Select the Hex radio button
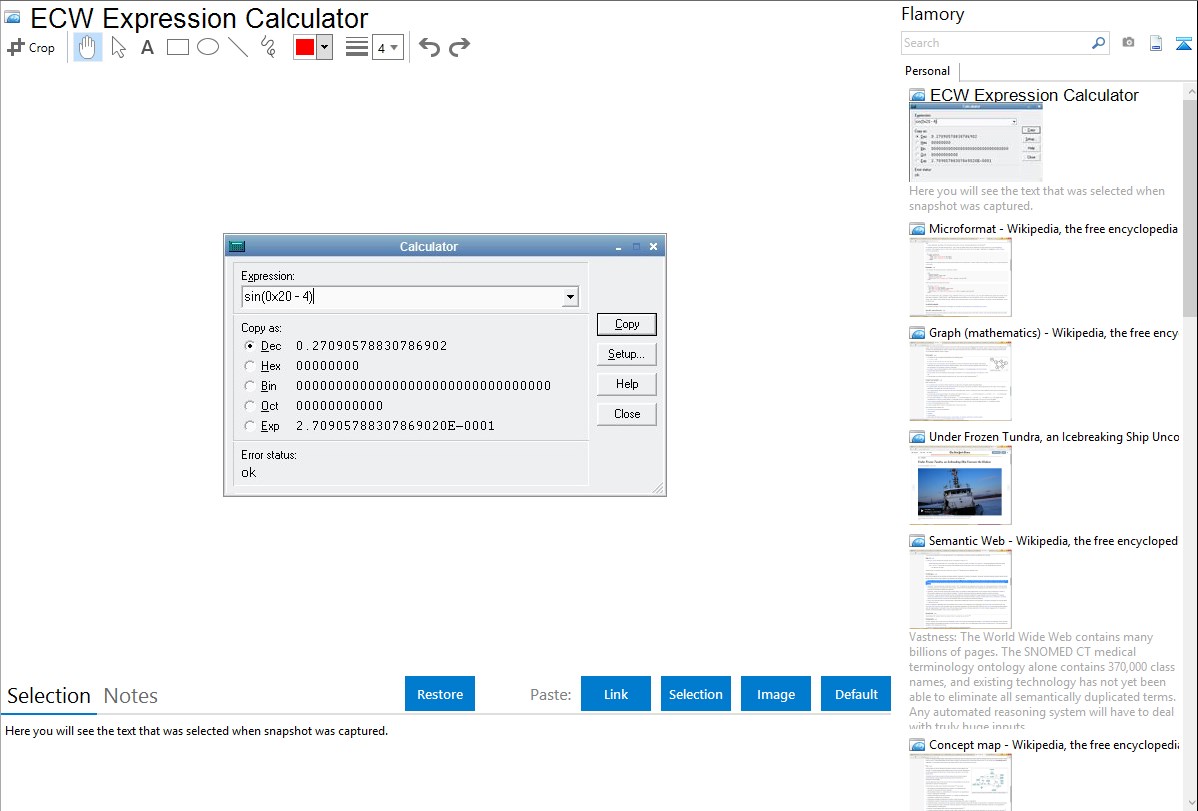Image resolution: width=1198 pixels, height=811 pixels. tap(249, 366)
